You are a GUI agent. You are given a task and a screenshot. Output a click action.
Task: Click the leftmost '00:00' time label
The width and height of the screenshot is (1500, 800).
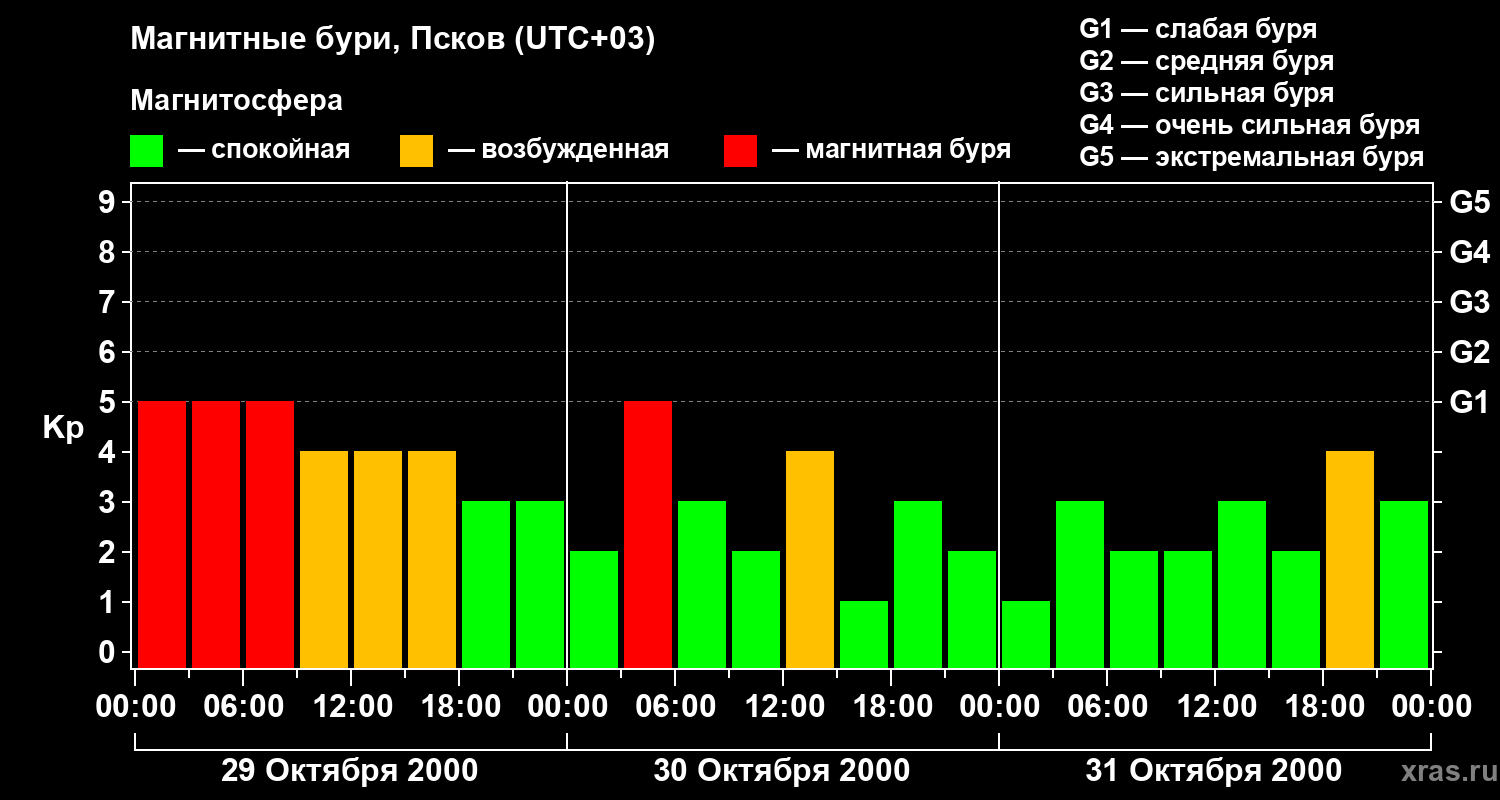click(135, 707)
